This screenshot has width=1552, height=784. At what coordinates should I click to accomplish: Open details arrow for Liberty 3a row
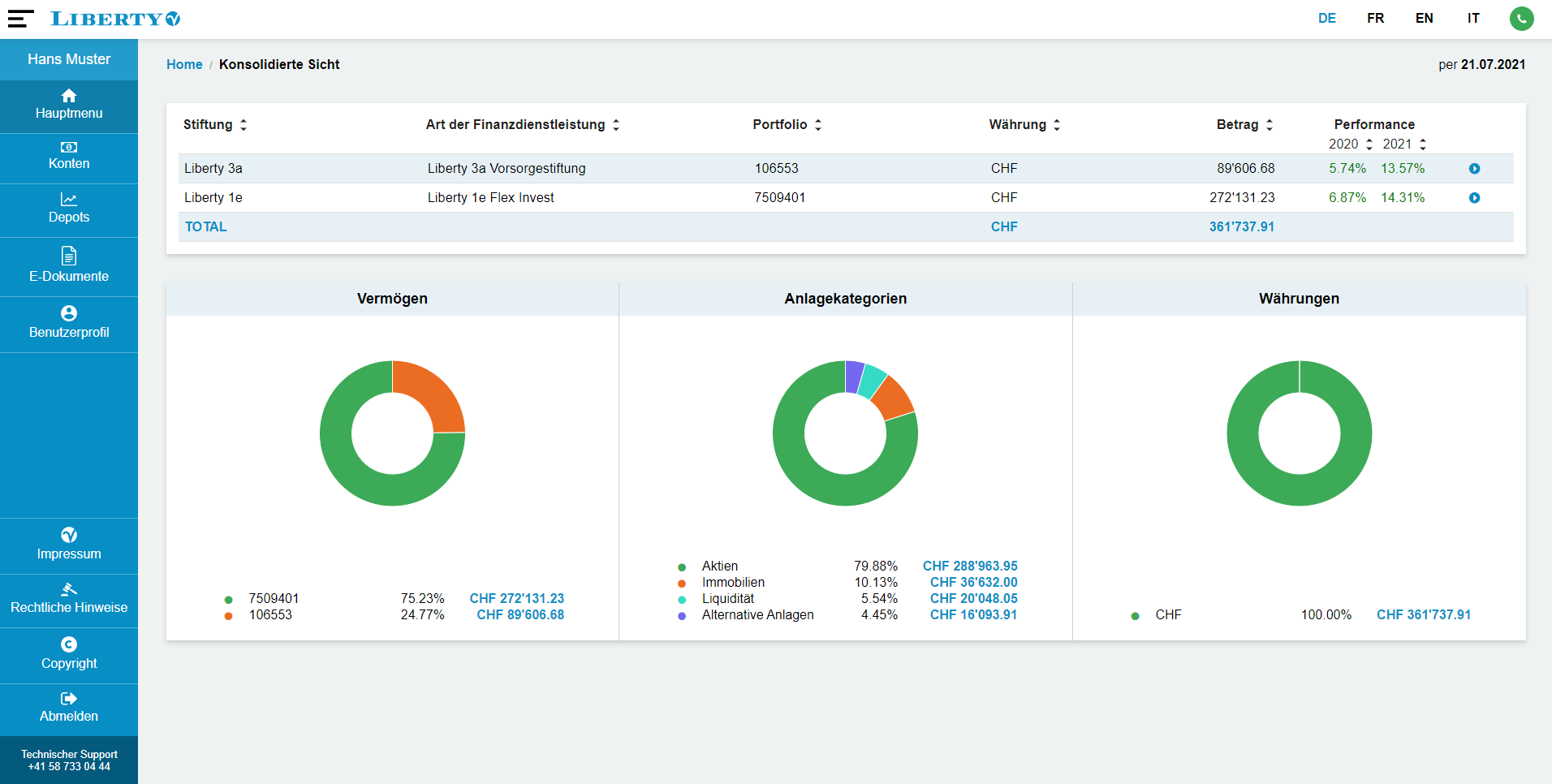(1474, 169)
